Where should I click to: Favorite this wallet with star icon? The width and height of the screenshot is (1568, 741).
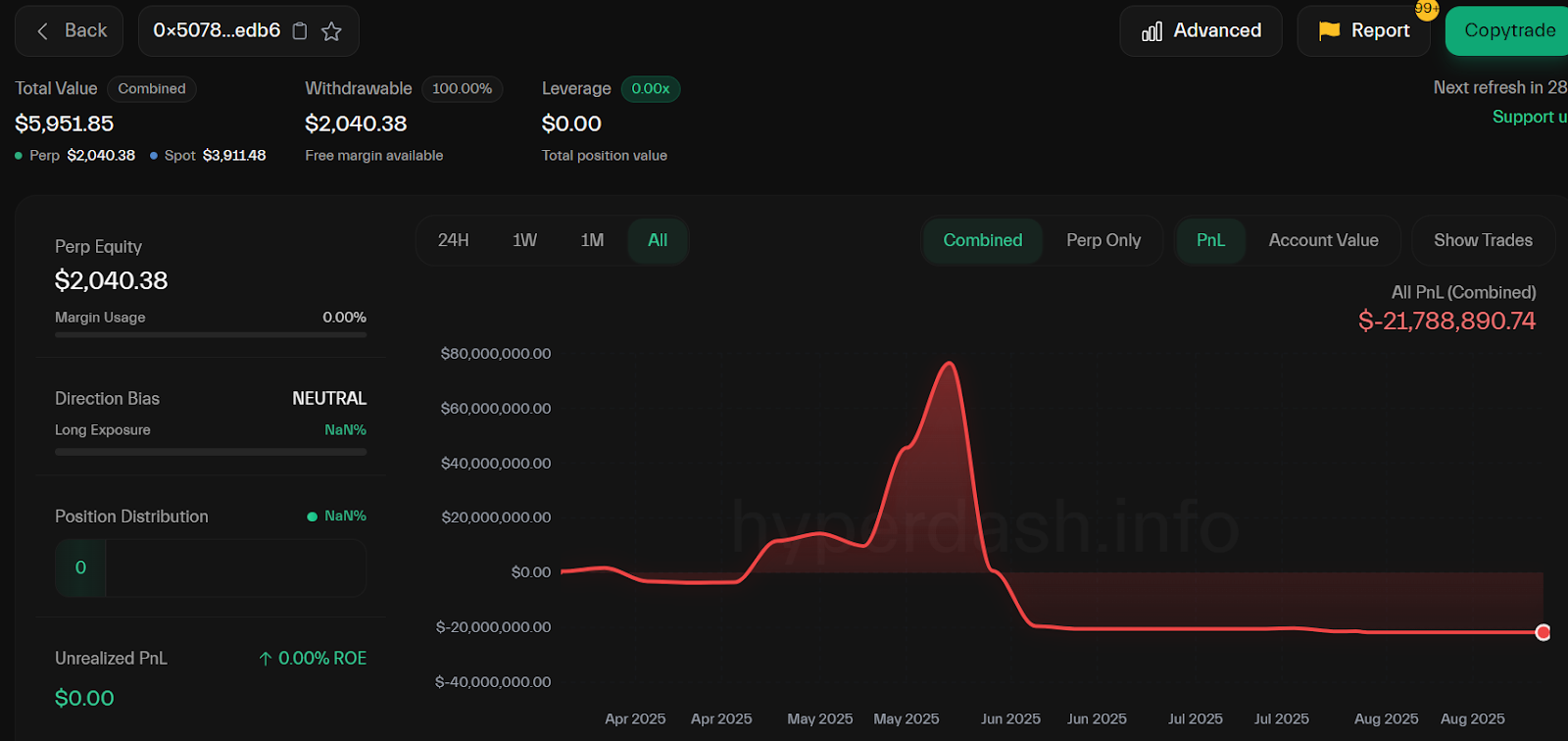tap(331, 31)
